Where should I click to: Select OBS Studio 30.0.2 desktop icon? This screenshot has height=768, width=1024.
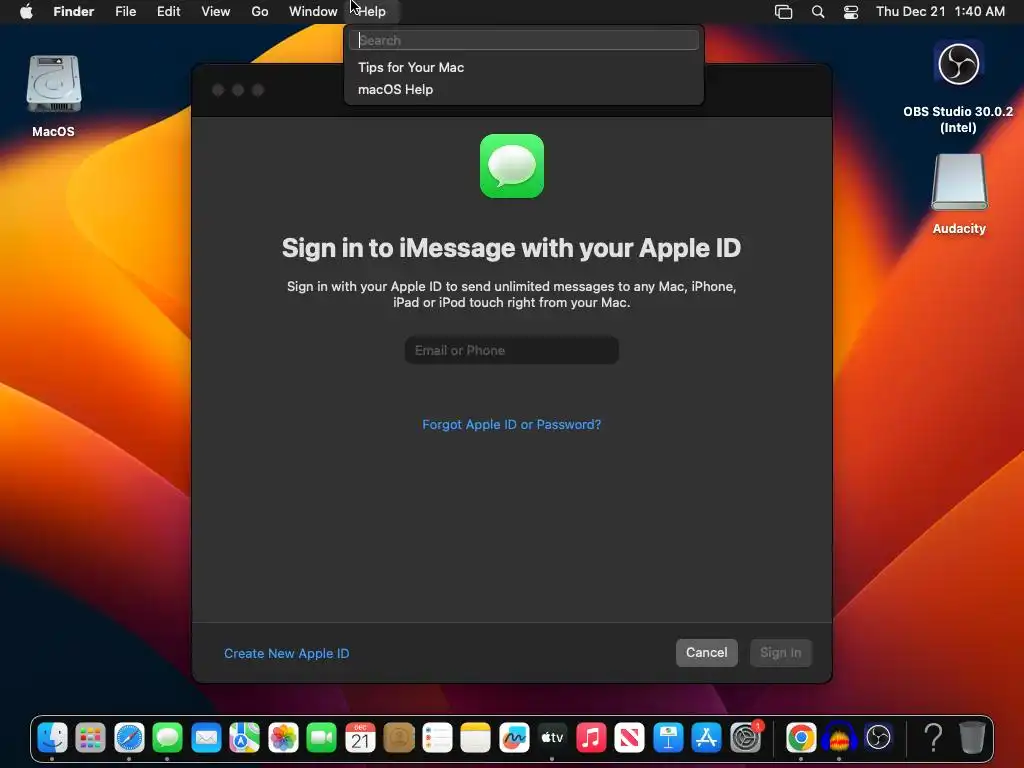(x=959, y=63)
